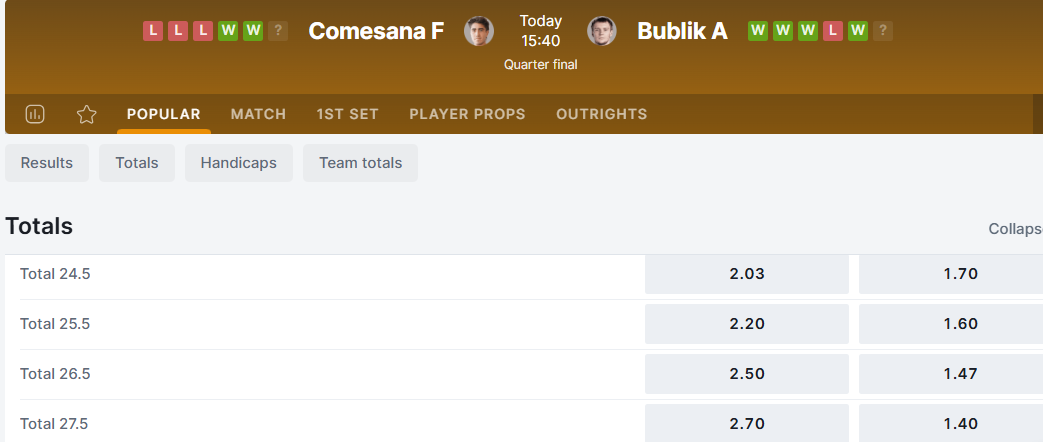
Task: Click question mark badge next to Bublik
Action: point(882,31)
